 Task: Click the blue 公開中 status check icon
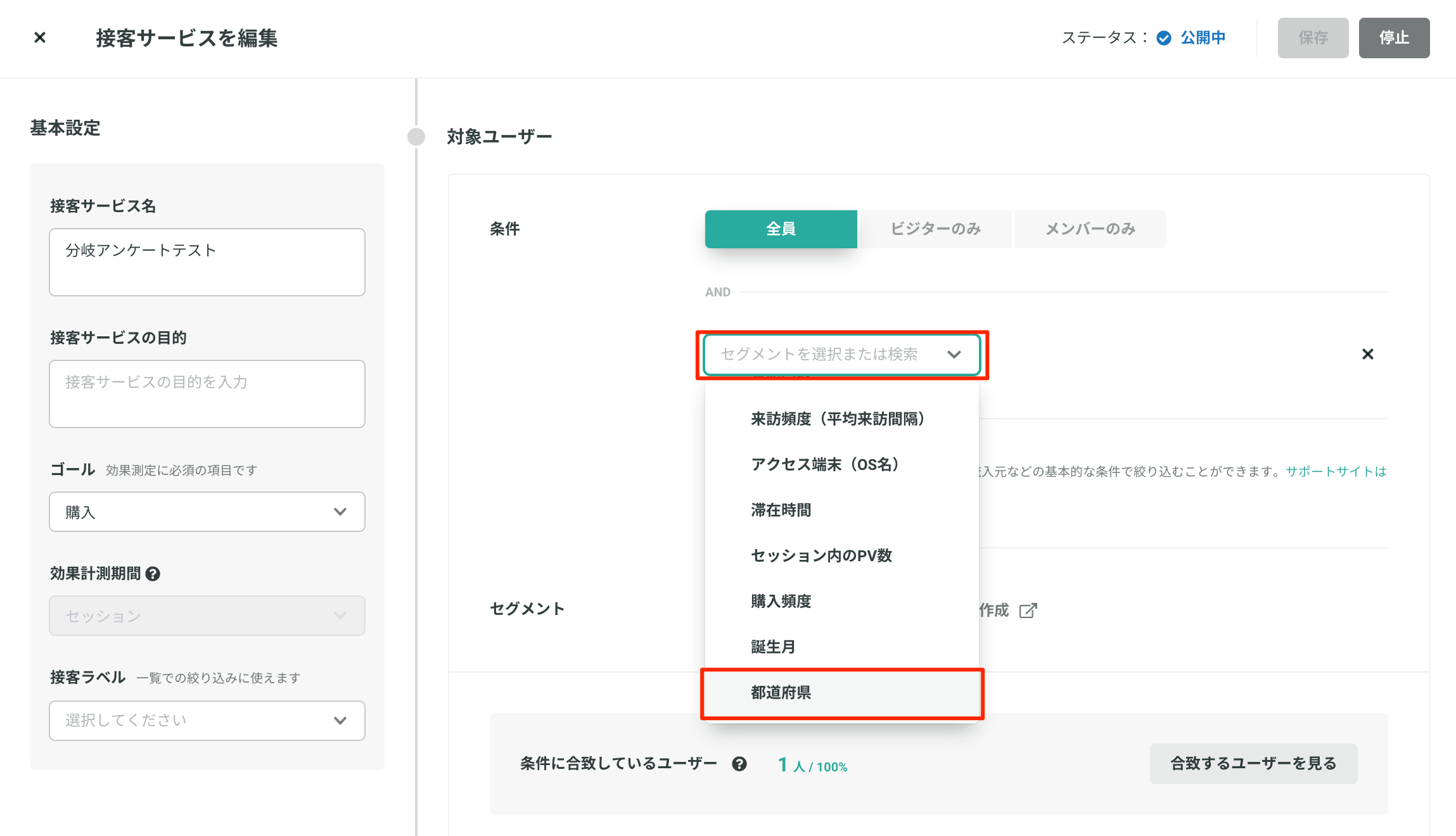tap(1164, 38)
